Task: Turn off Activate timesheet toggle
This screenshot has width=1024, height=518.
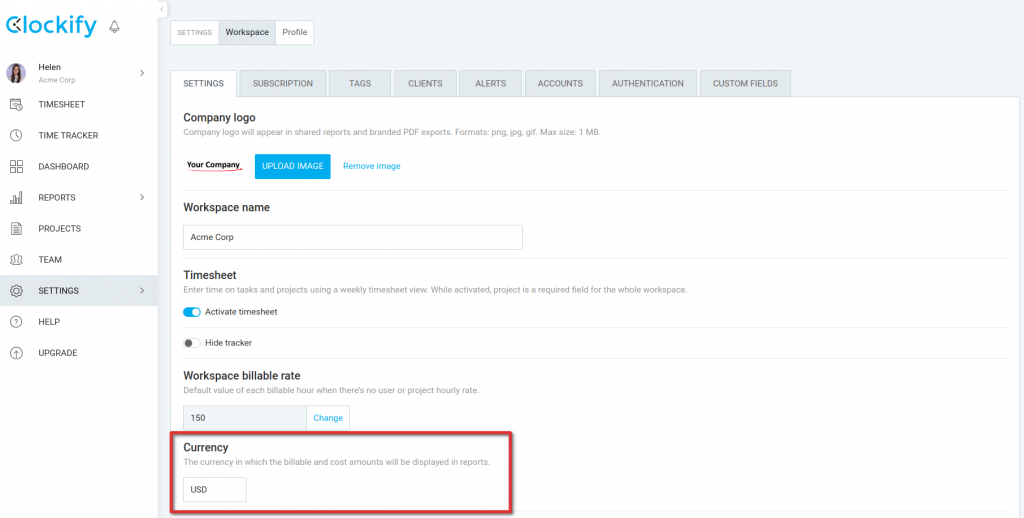Action: click(192, 312)
